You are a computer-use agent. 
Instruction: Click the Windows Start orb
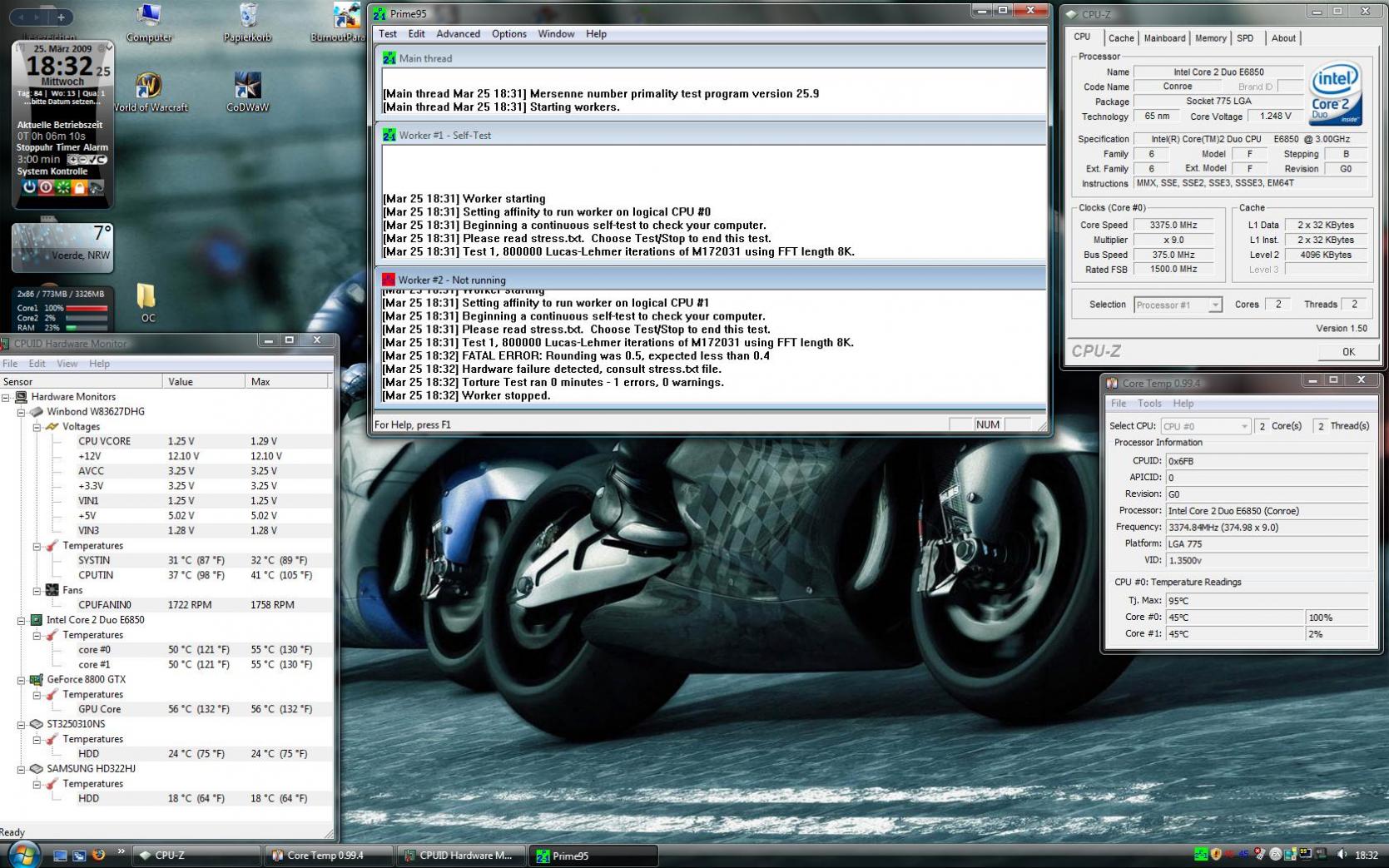[22, 855]
